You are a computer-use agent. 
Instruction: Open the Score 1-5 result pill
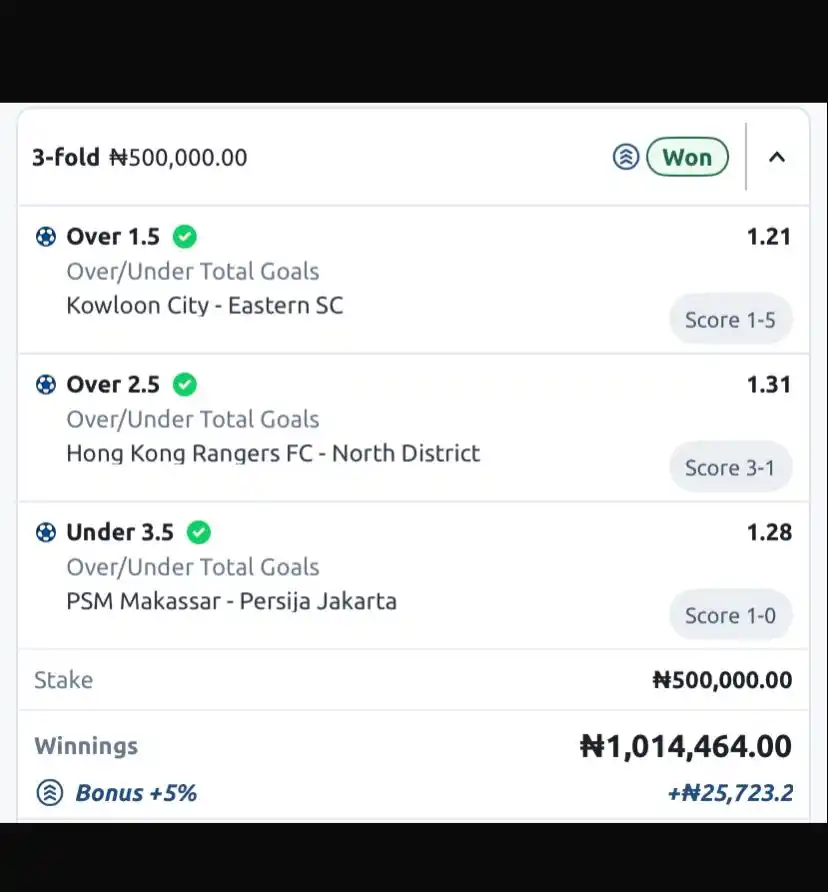(x=730, y=320)
